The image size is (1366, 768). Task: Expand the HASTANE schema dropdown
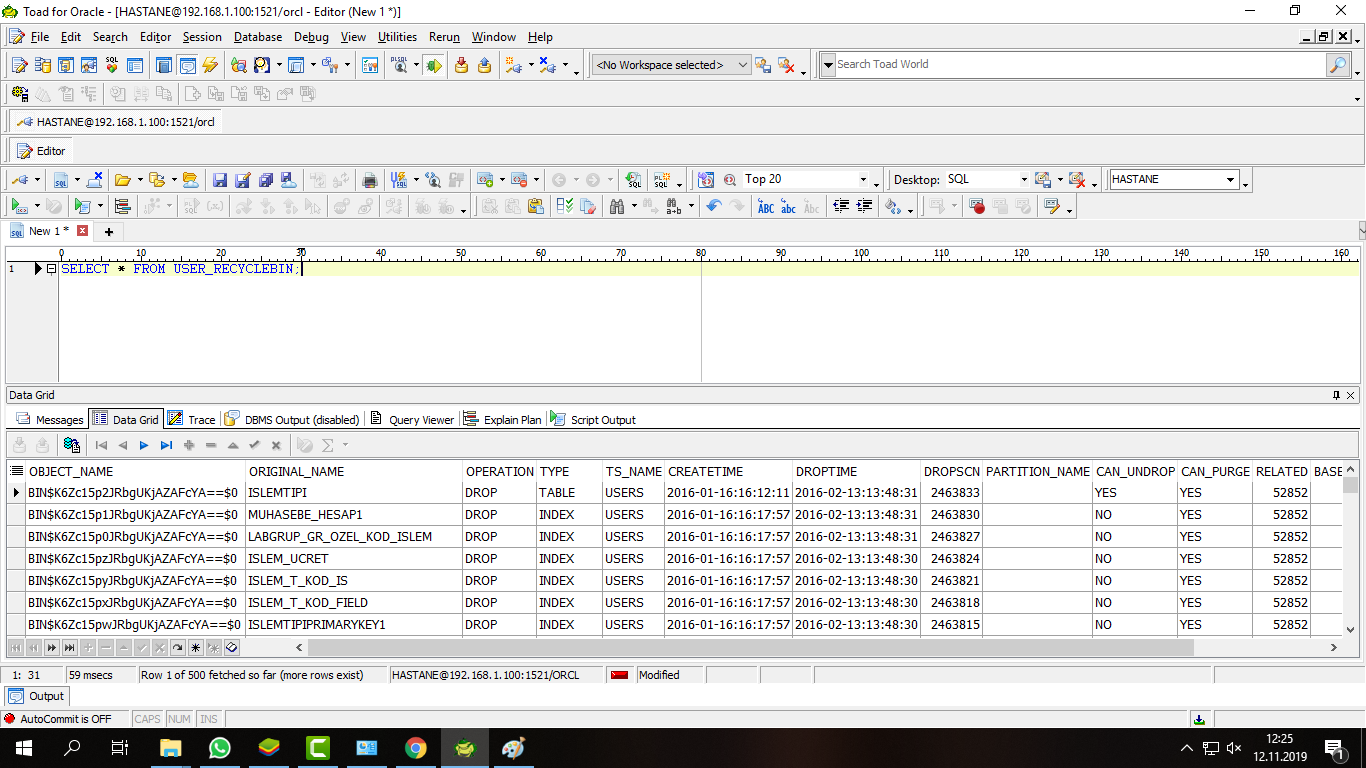tap(1230, 180)
